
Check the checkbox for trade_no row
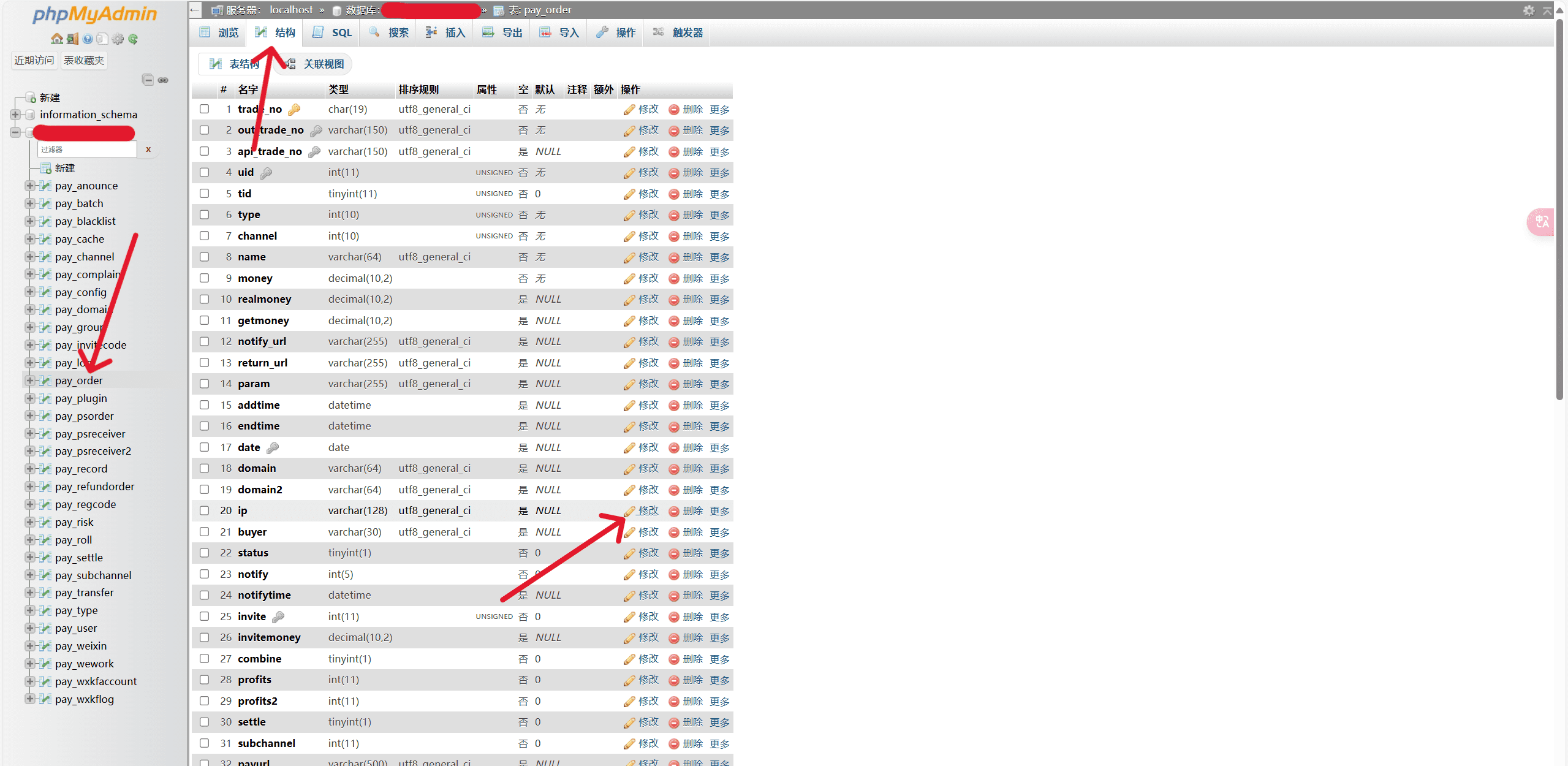(x=205, y=109)
